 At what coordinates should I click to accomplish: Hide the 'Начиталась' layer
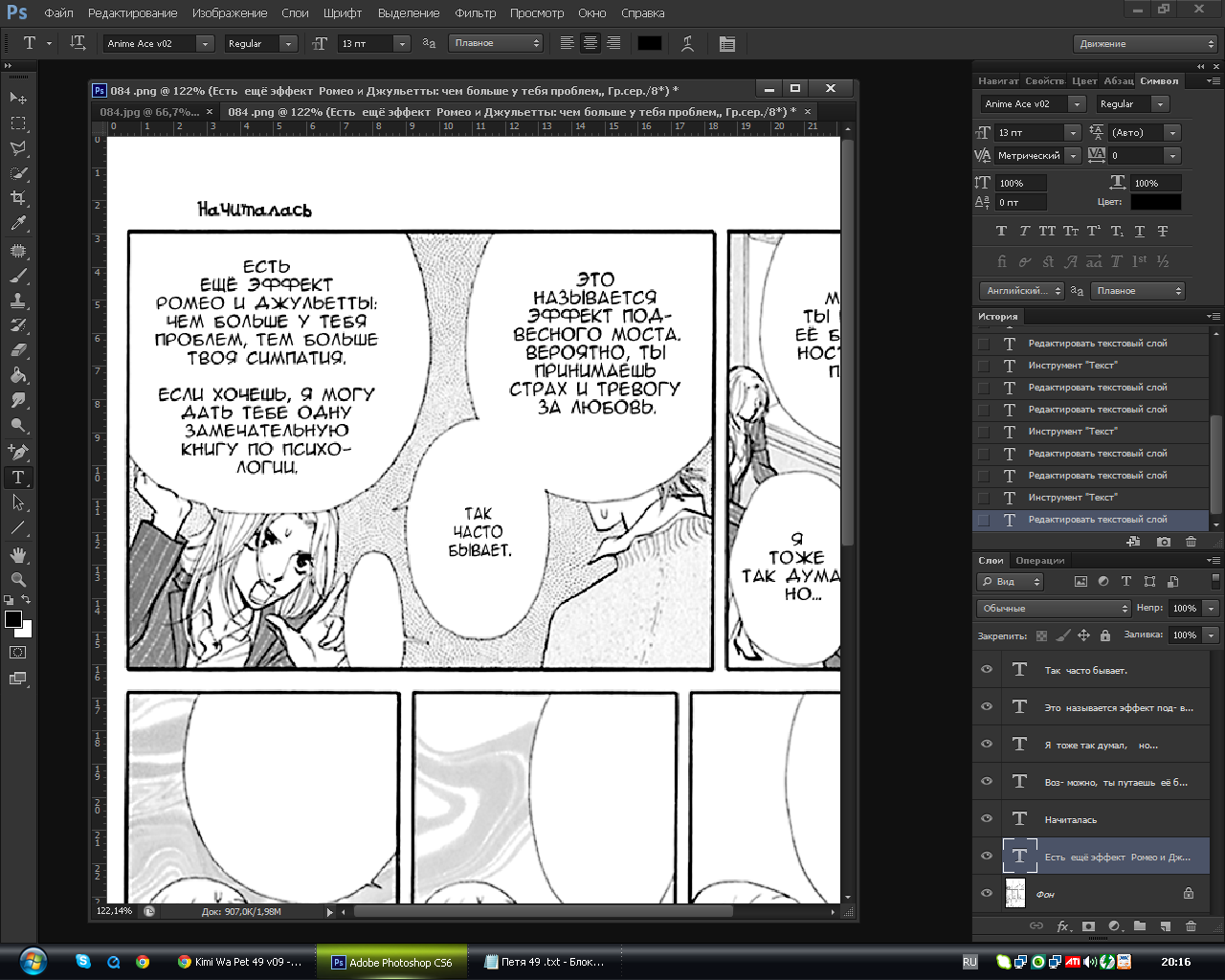pyautogui.click(x=987, y=819)
